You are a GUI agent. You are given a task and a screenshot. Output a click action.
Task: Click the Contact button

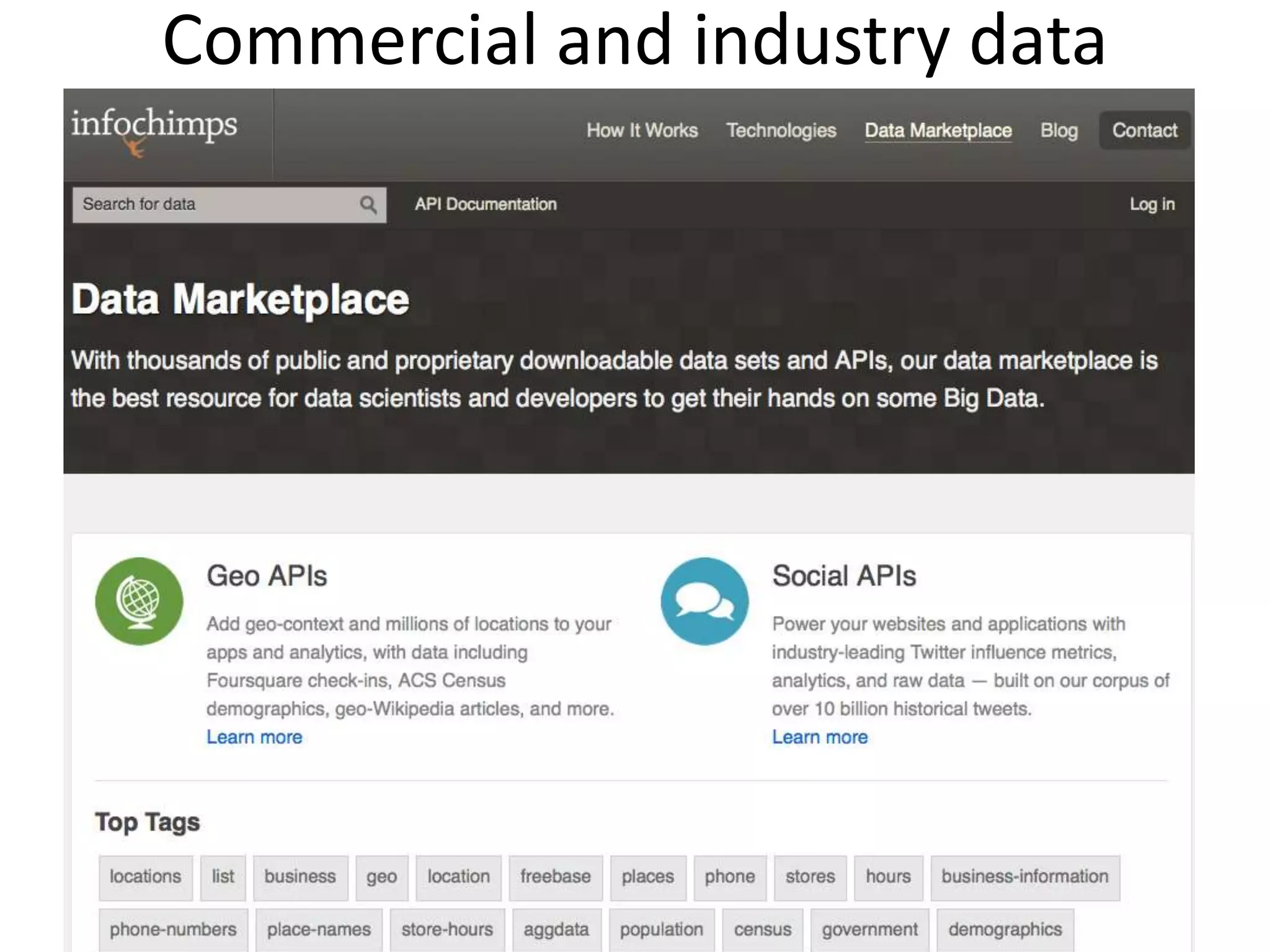(x=1145, y=130)
